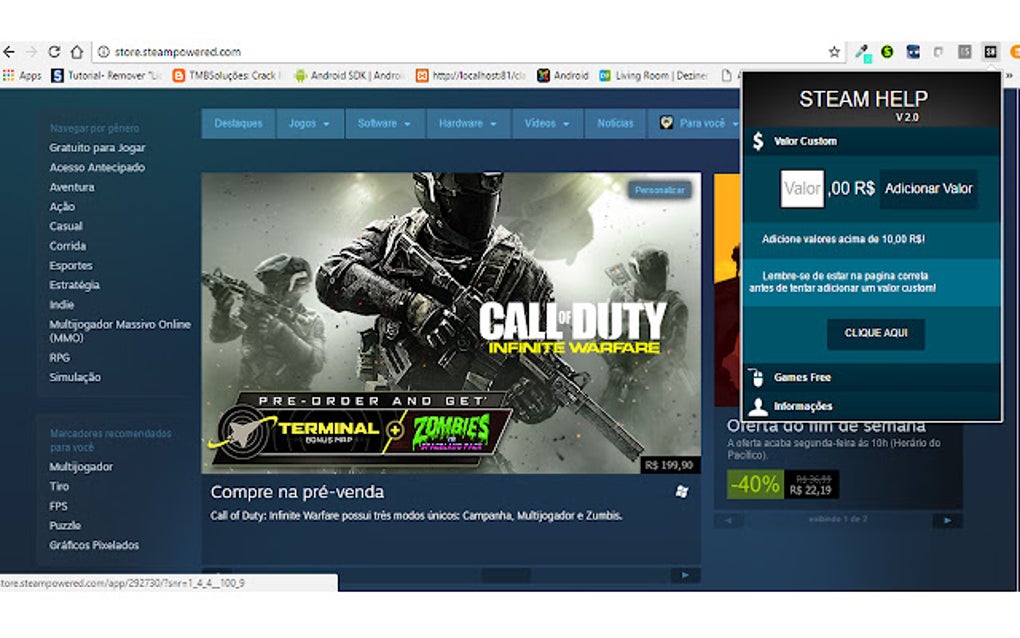
Task: Browse the Corrida genre
Action: pos(68,246)
